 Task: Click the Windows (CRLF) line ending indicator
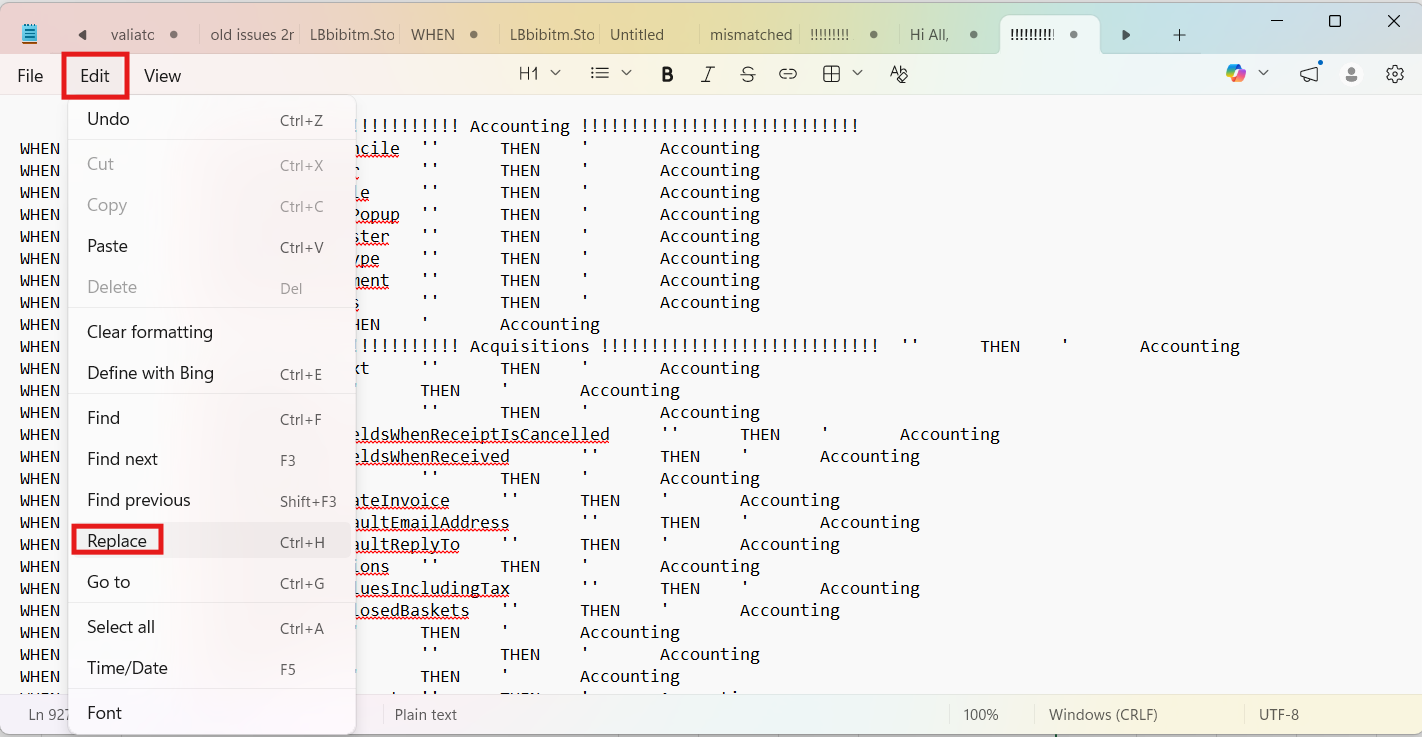[x=1103, y=715]
